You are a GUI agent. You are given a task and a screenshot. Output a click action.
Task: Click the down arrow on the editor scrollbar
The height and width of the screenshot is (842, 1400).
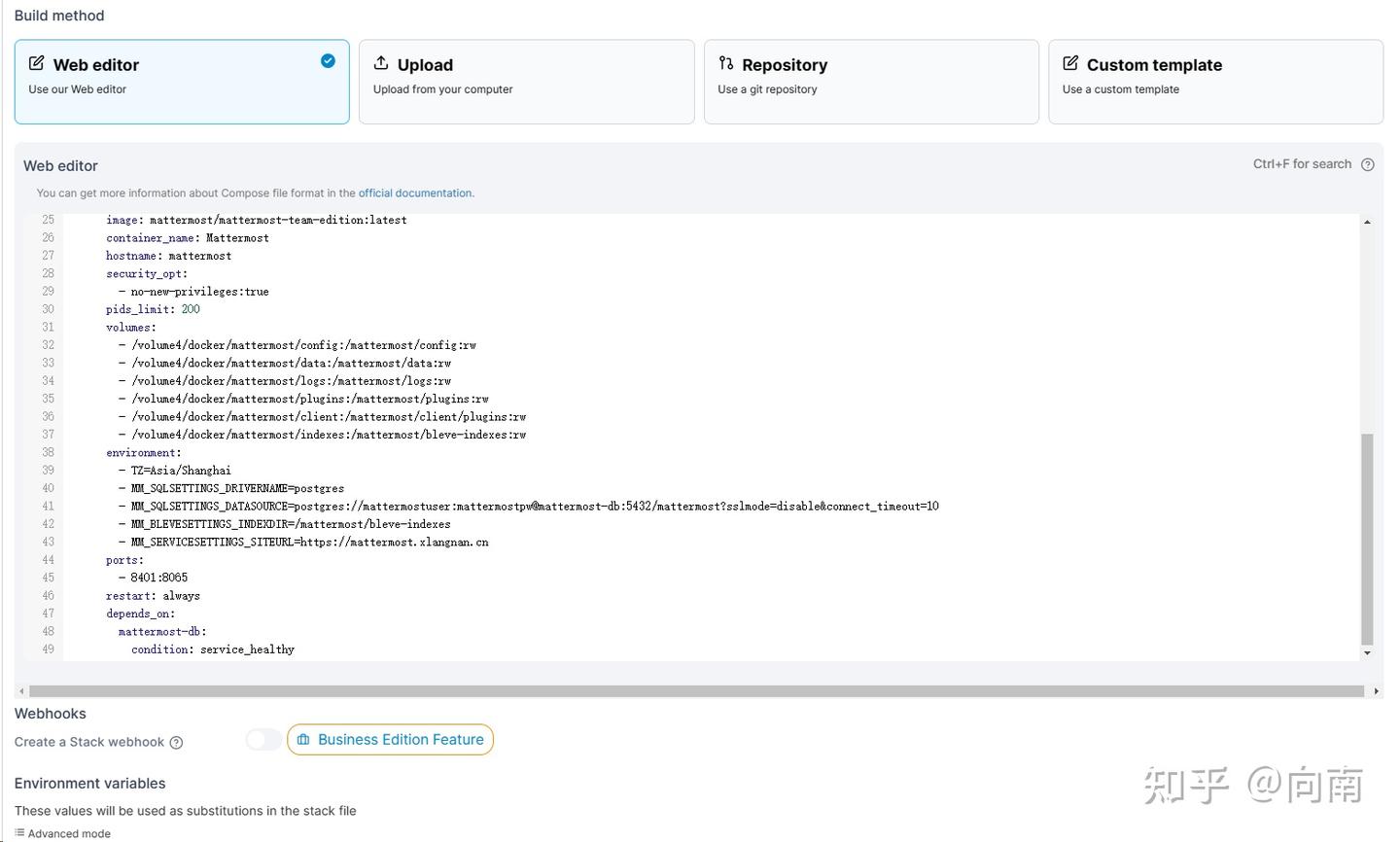pyautogui.click(x=1368, y=651)
